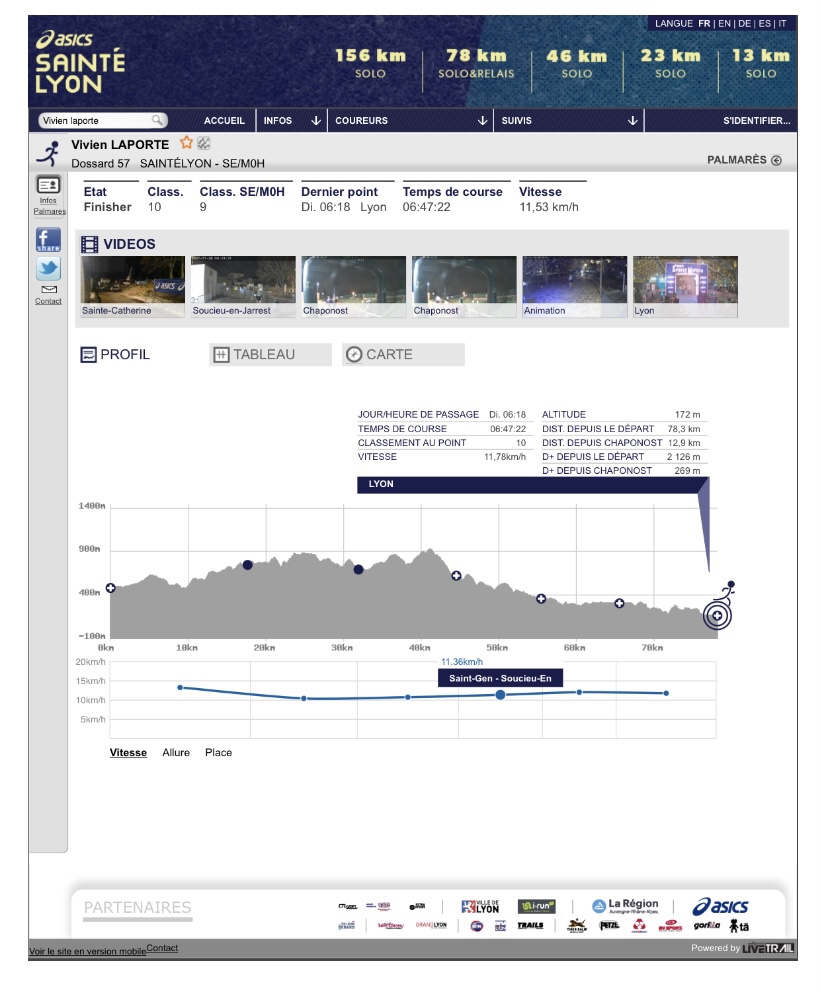Click the Palmarès back arrow icon
Image resolution: width=821 pixels, height=992 pixels.
click(776, 161)
